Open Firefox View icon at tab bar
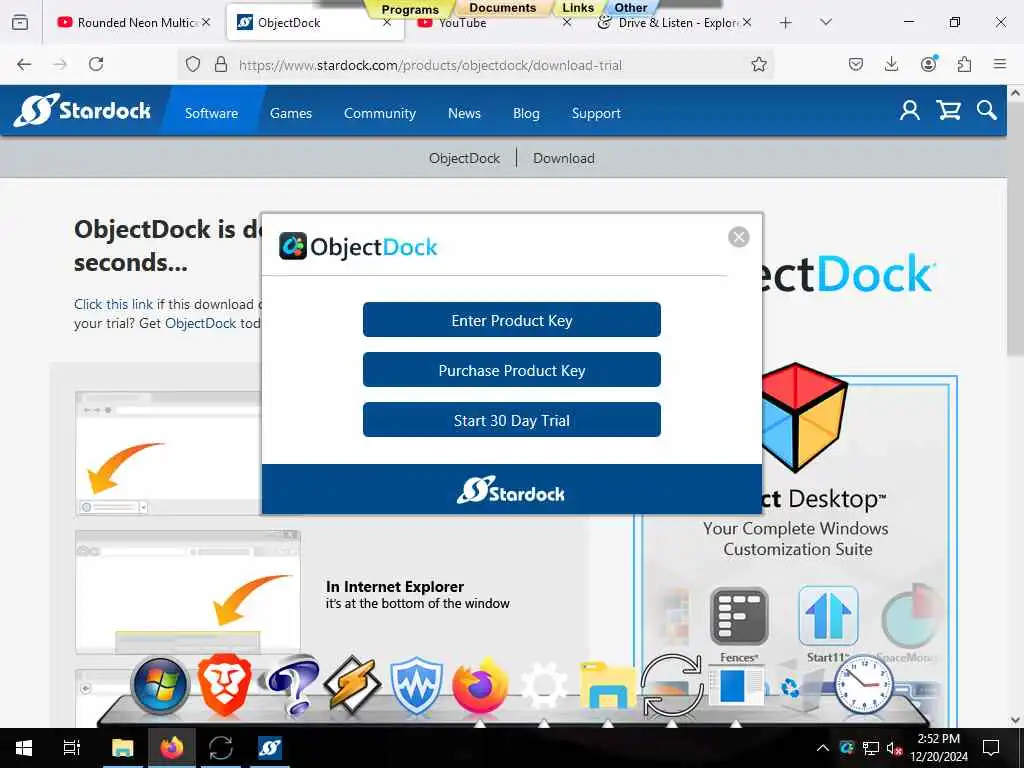The image size is (1024, 768). pos(20,22)
